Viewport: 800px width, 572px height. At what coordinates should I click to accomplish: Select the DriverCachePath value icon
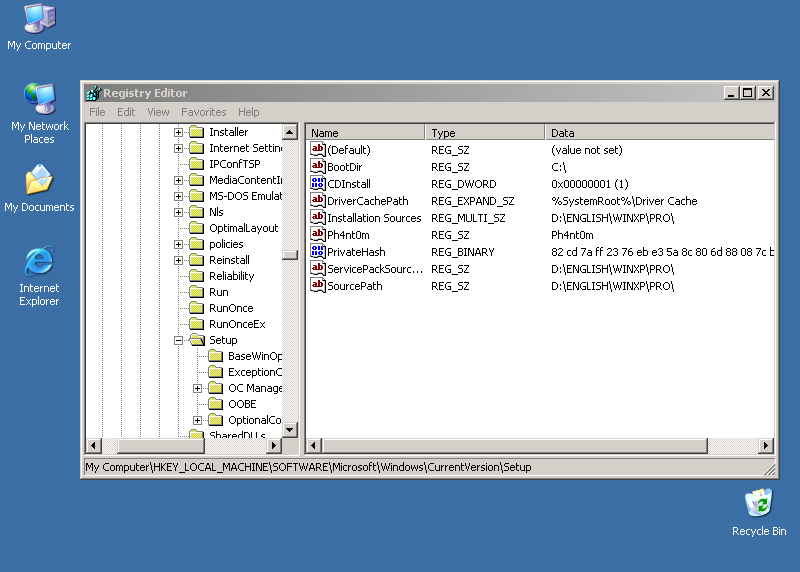pyautogui.click(x=318, y=201)
